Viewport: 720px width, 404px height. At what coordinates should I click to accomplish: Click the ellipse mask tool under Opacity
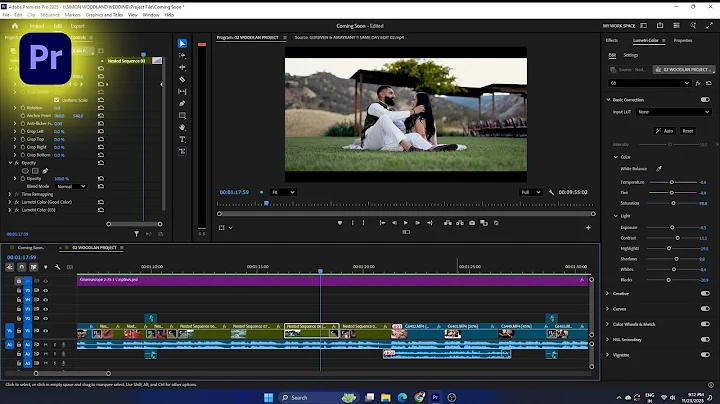click(x=25, y=171)
